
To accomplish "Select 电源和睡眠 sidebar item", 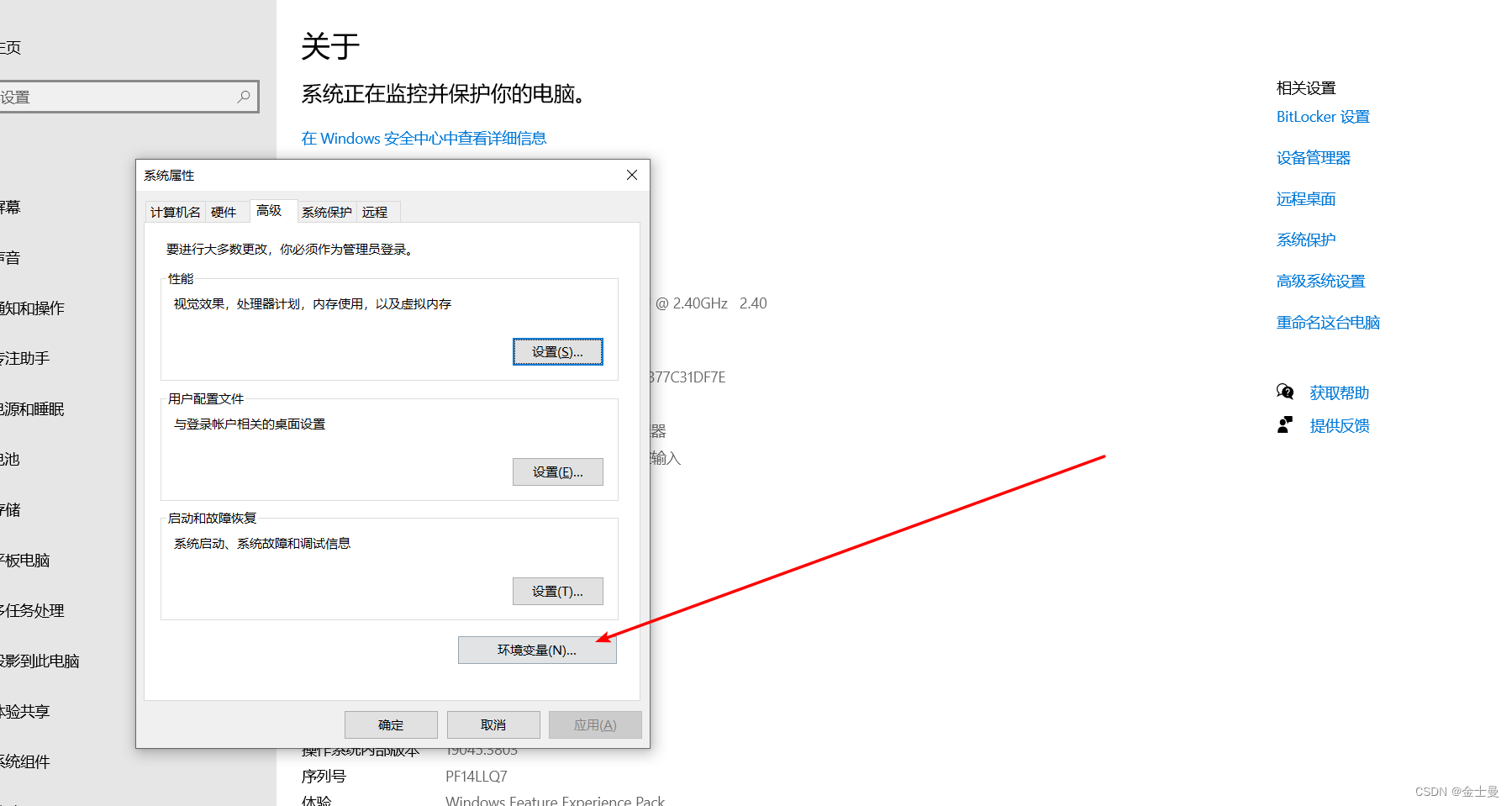I will click(x=32, y=409).
